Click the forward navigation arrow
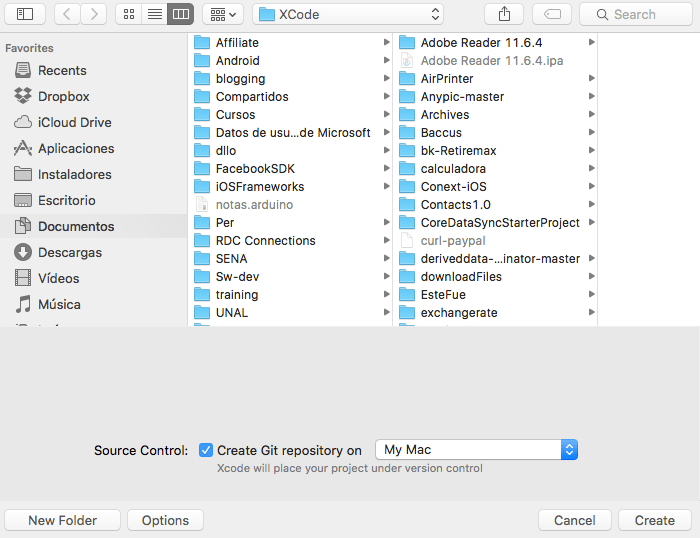 [93, 14]
